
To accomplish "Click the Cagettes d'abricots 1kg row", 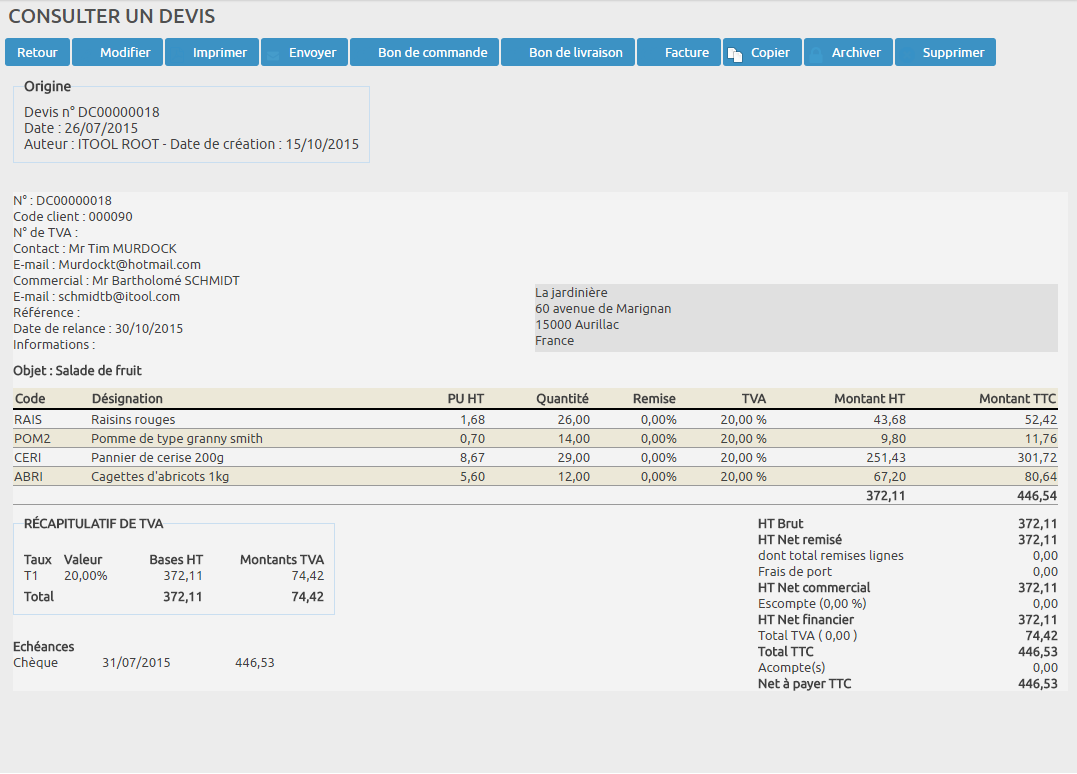I will pos(159,477).
